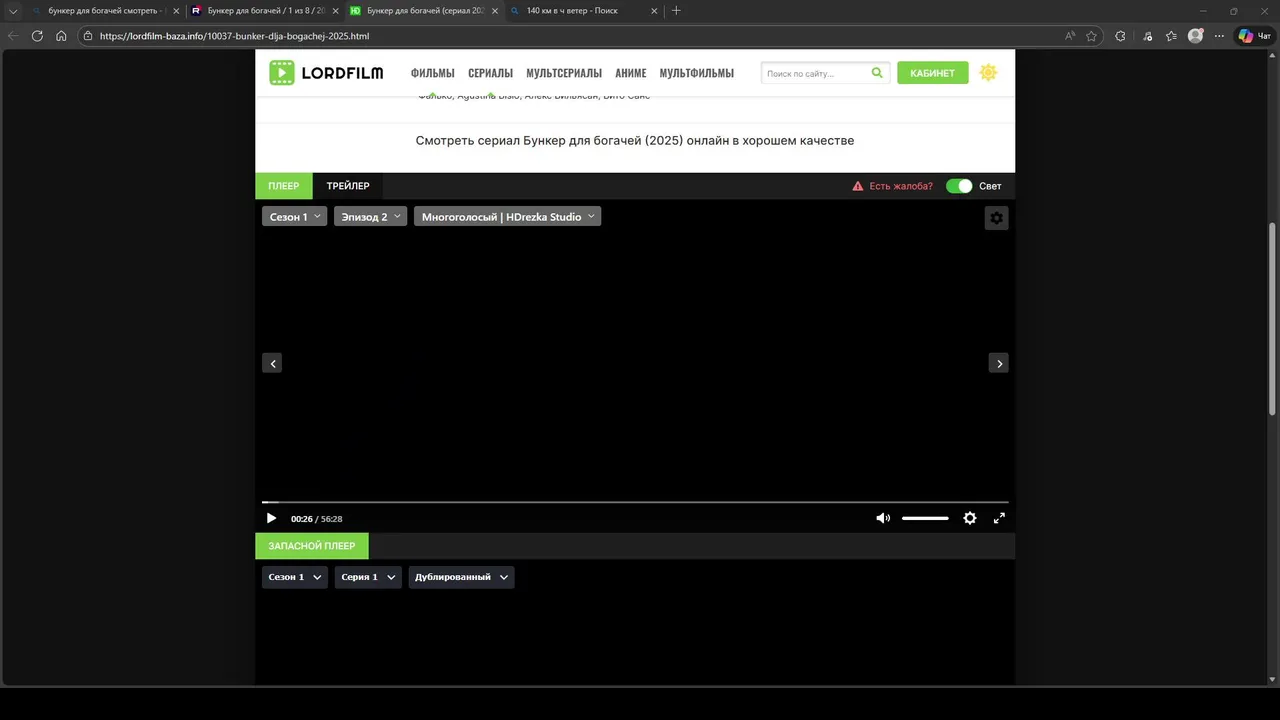Click the browser address bar URL
Viewport: 1280px width, 720px height.
pos(234,36)
